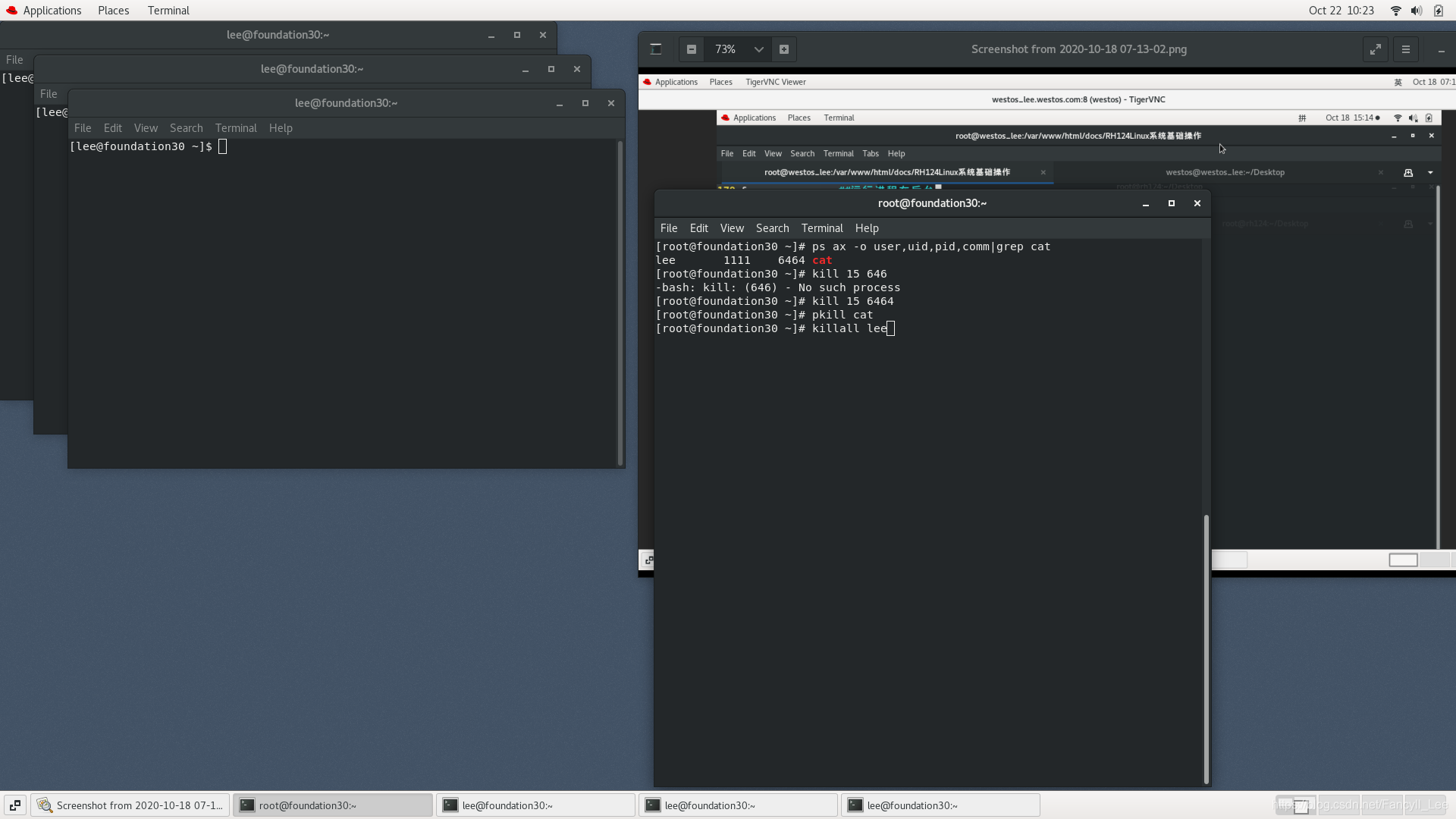Open the Wi-Fi network indicator
1456x819 pixels.
pyautogui.click(x=1395, y=11)
